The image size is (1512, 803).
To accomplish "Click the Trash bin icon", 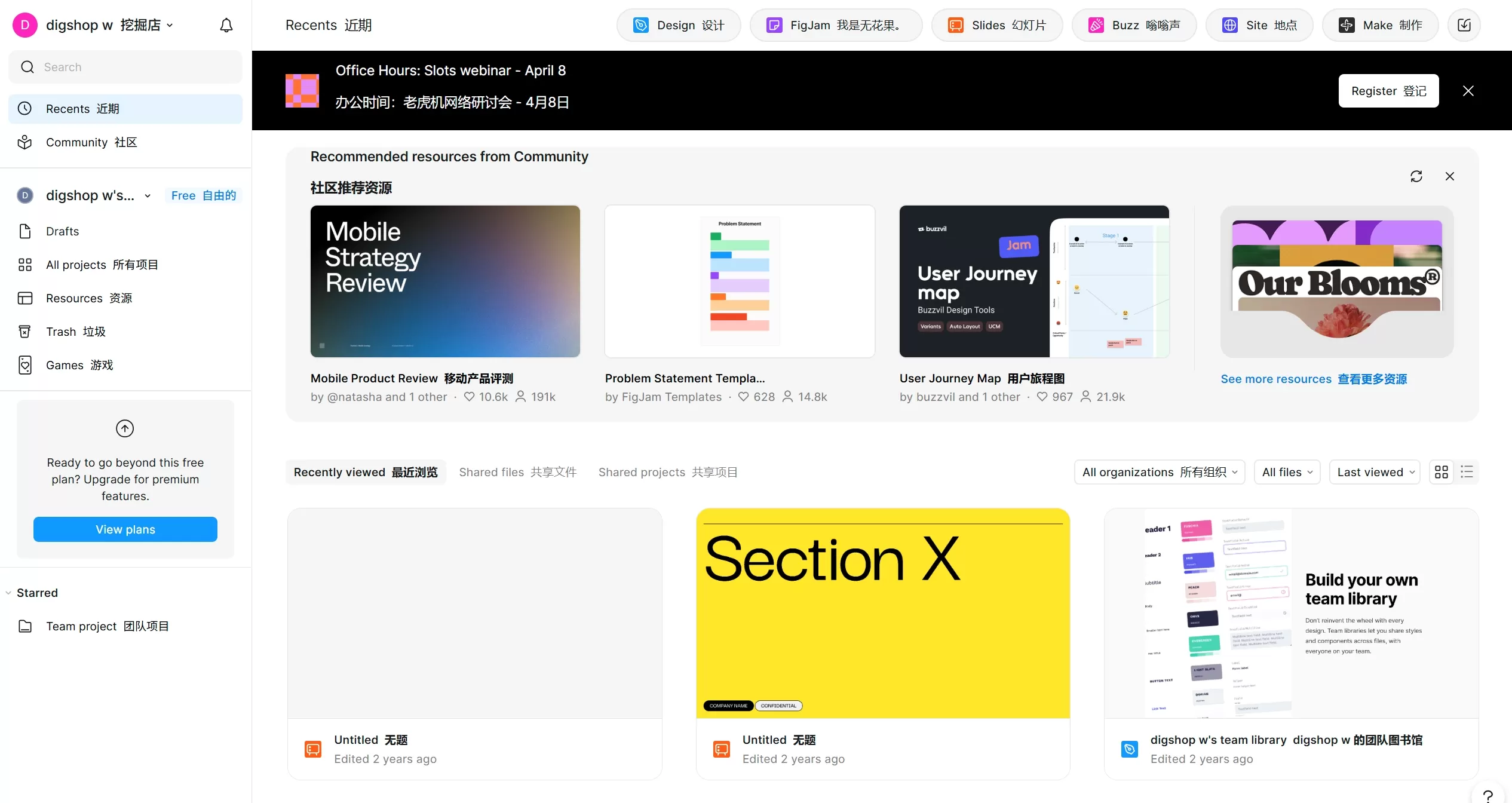I will 24,332.
